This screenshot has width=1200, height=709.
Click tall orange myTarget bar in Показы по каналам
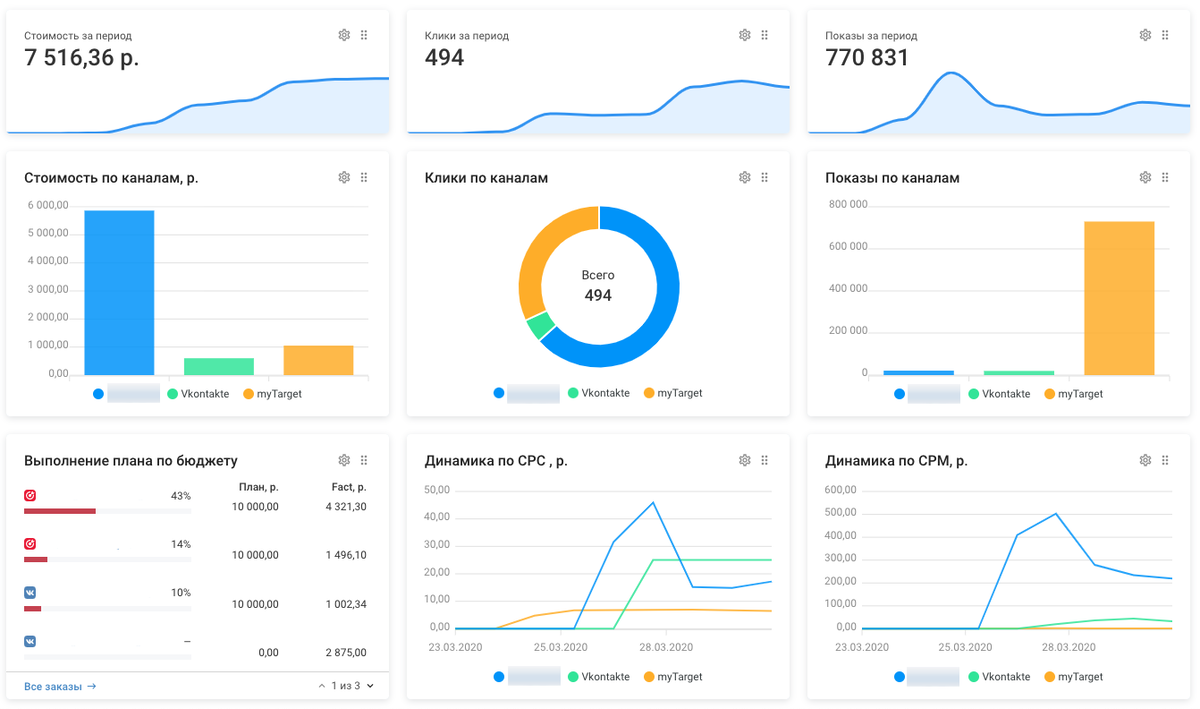(1119, 298)
